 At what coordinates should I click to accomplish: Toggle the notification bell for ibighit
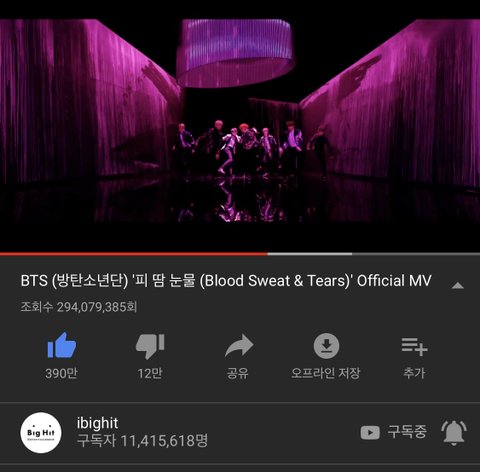[x=454, y=433]
